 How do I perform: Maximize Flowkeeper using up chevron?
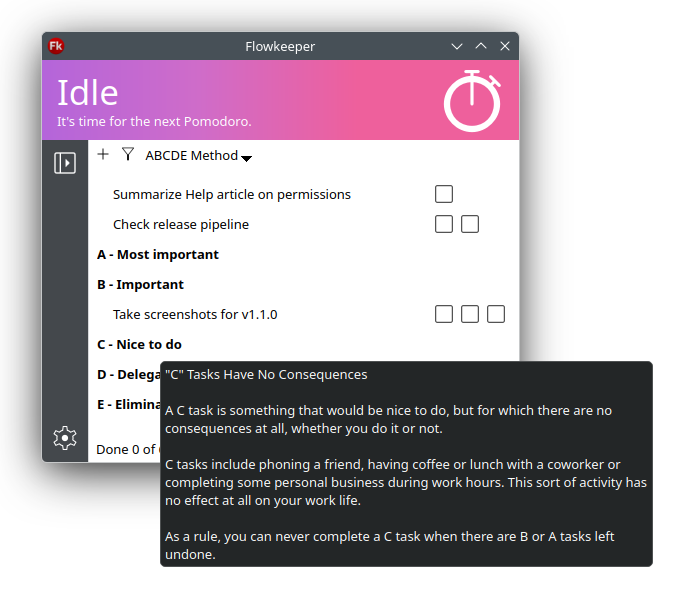(x=481, y=46)
